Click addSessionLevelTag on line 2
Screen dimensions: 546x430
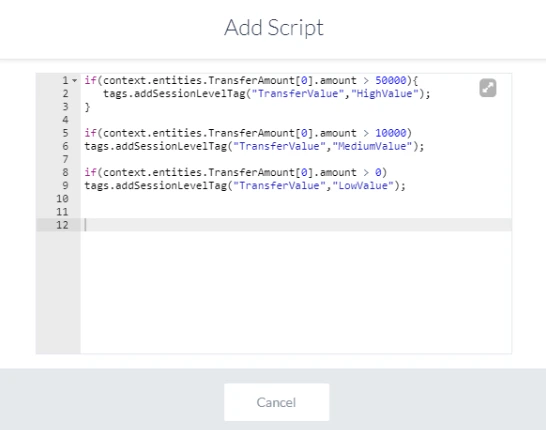pyautogui.click(x=189, y=94)
